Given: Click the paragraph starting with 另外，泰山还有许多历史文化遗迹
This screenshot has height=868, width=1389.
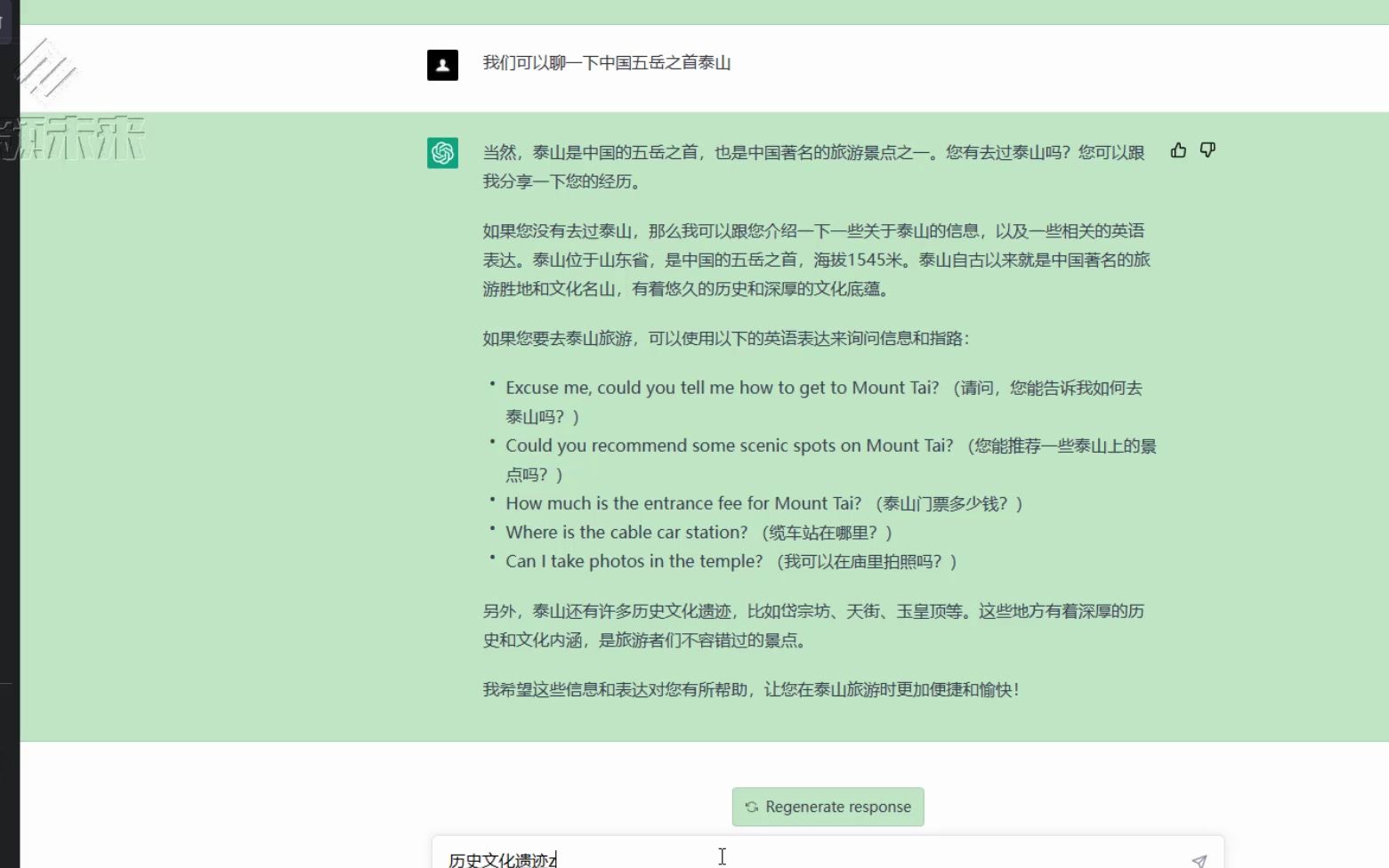Looking at the screenshot, I should click(x=814, y=625).
